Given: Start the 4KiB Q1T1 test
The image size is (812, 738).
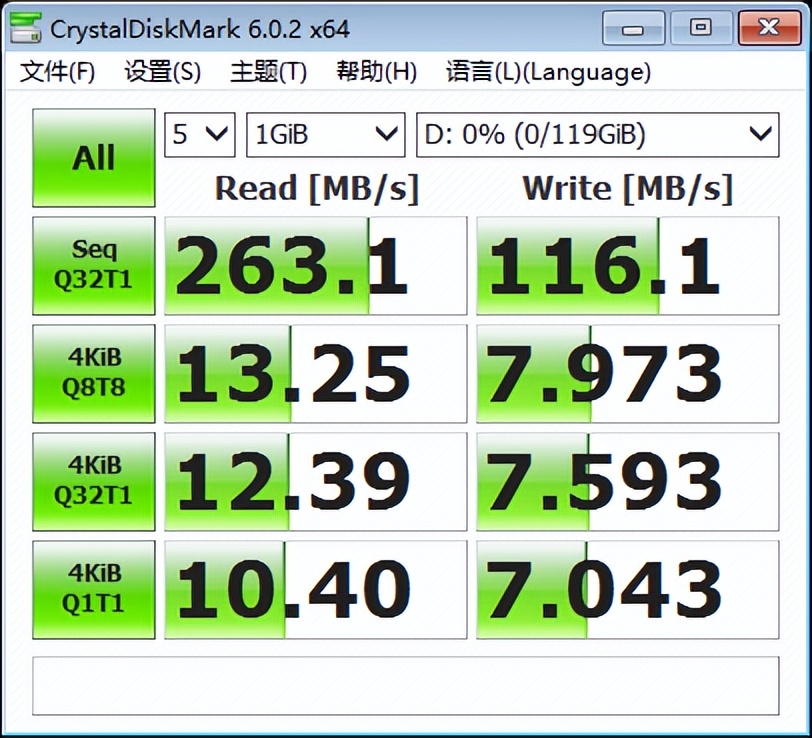Looking at the screenshot, I should tap(94, 589).
